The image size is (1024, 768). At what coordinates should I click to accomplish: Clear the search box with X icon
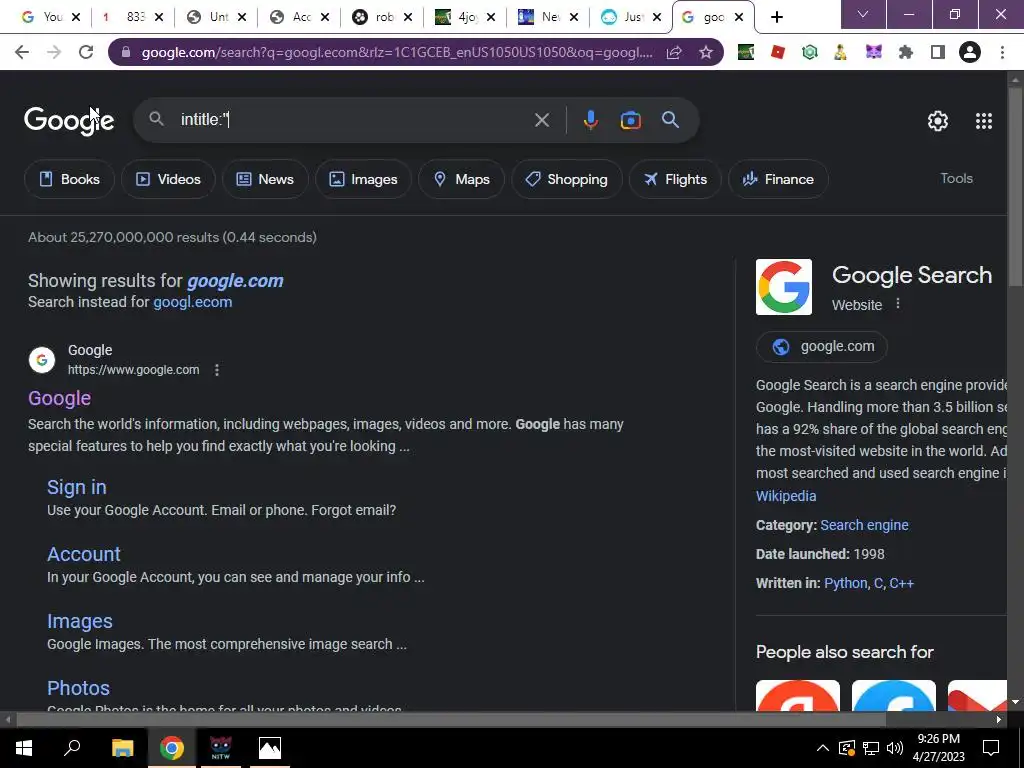pyautogui.click(x=541, y=120)
